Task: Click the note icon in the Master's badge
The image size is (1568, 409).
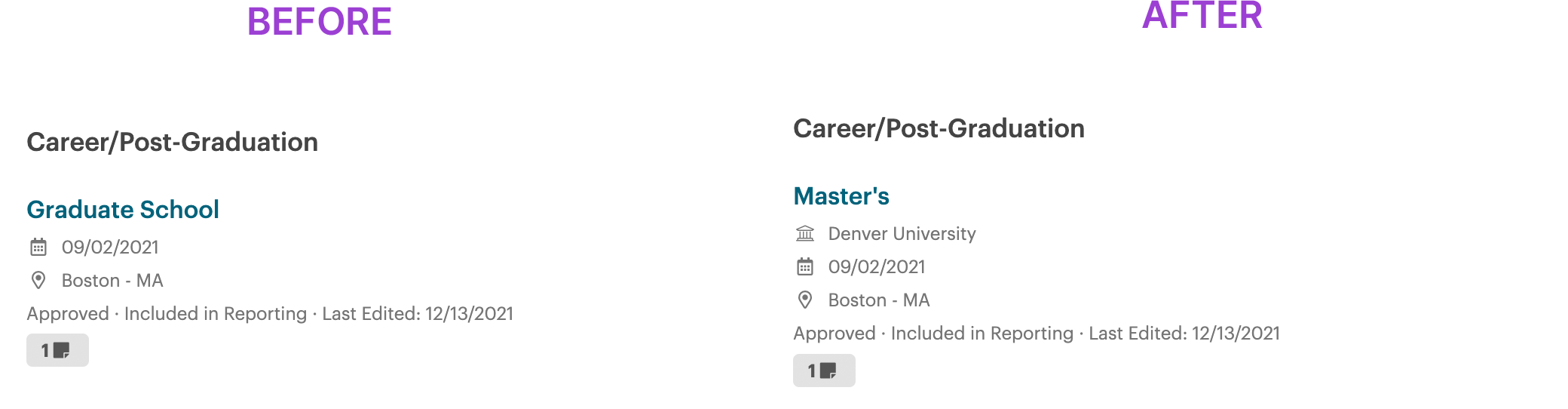Action: (x=828, y=371)
